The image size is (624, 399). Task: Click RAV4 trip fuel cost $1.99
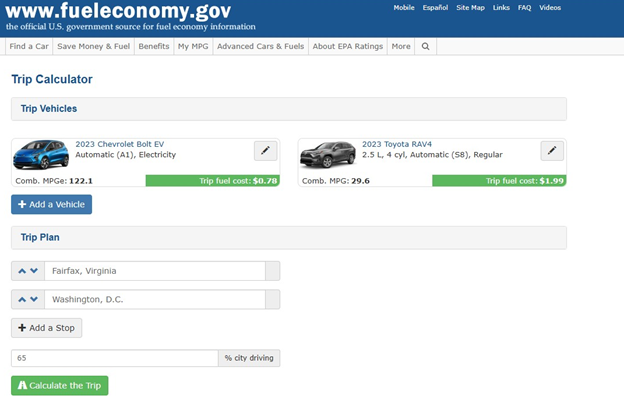pyautogui.click(x=499, y=181)
